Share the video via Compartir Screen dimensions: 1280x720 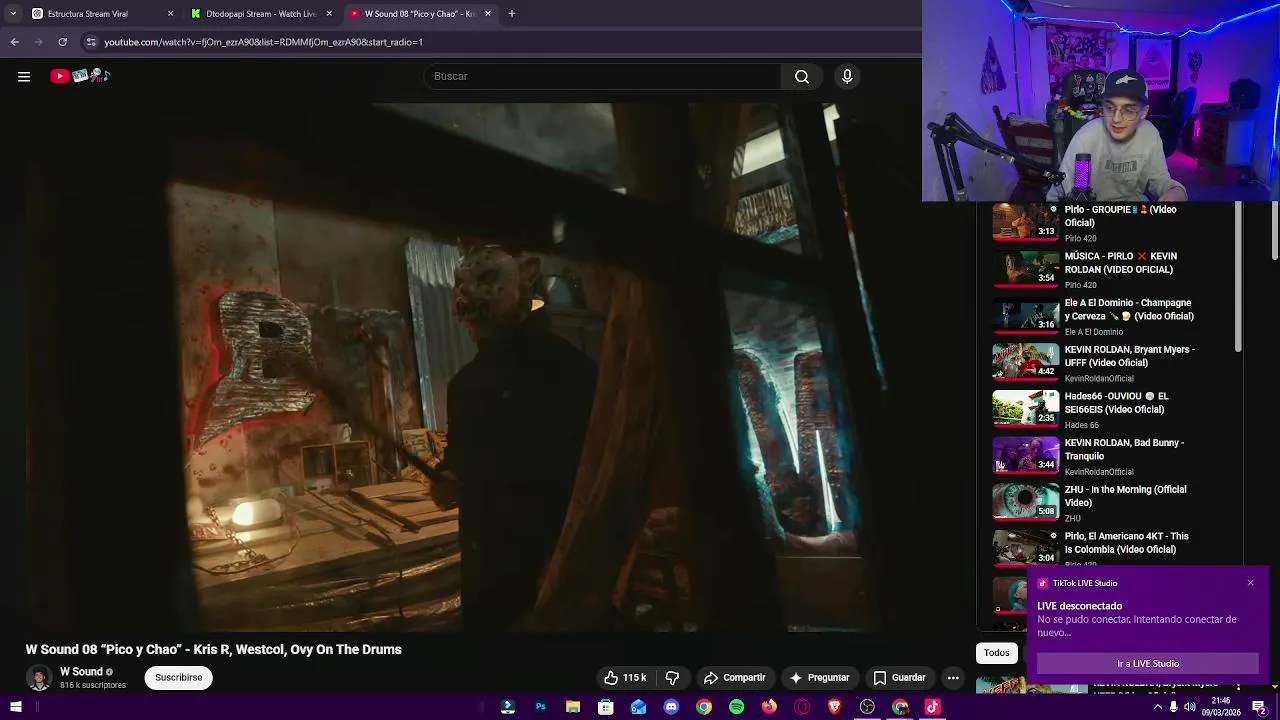[x=735, y=677]
